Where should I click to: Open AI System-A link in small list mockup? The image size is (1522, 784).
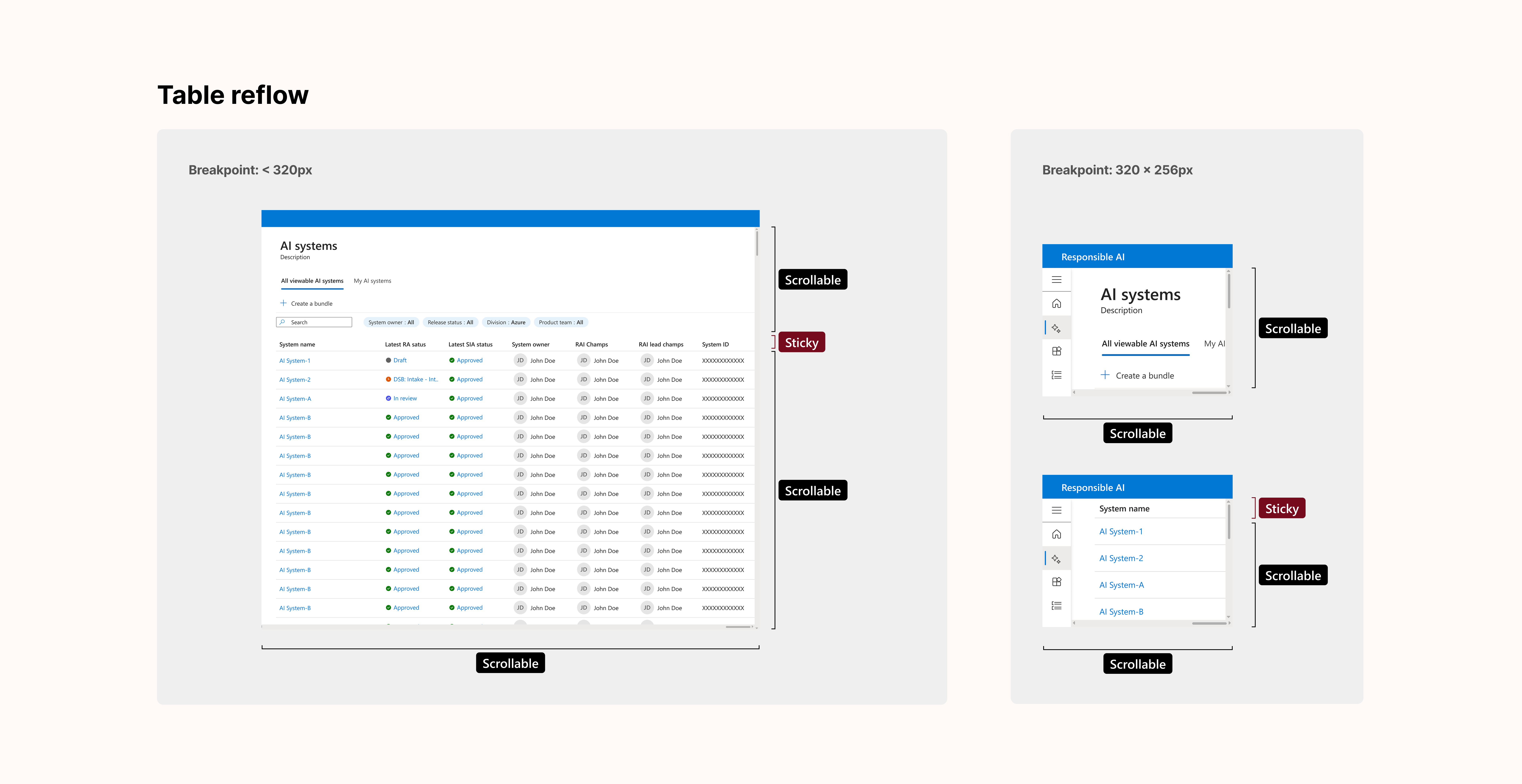(1121, 585)
